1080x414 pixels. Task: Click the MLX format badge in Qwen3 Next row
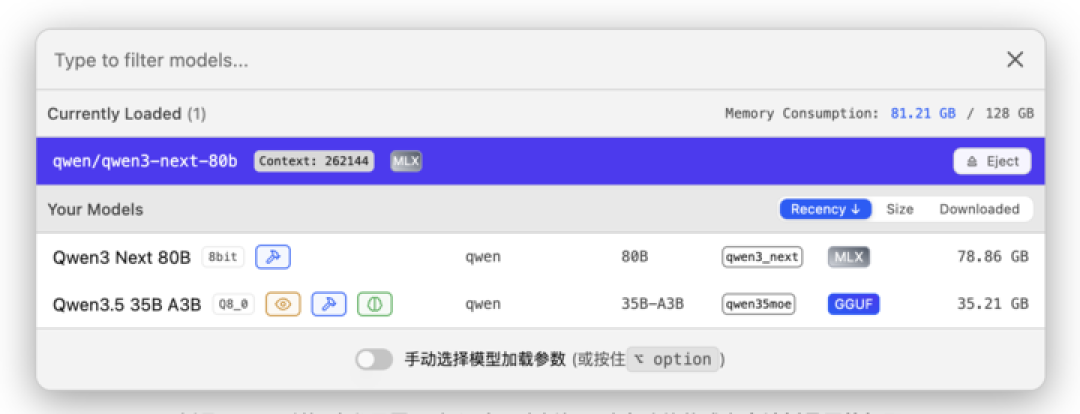(x=849, y=257)
